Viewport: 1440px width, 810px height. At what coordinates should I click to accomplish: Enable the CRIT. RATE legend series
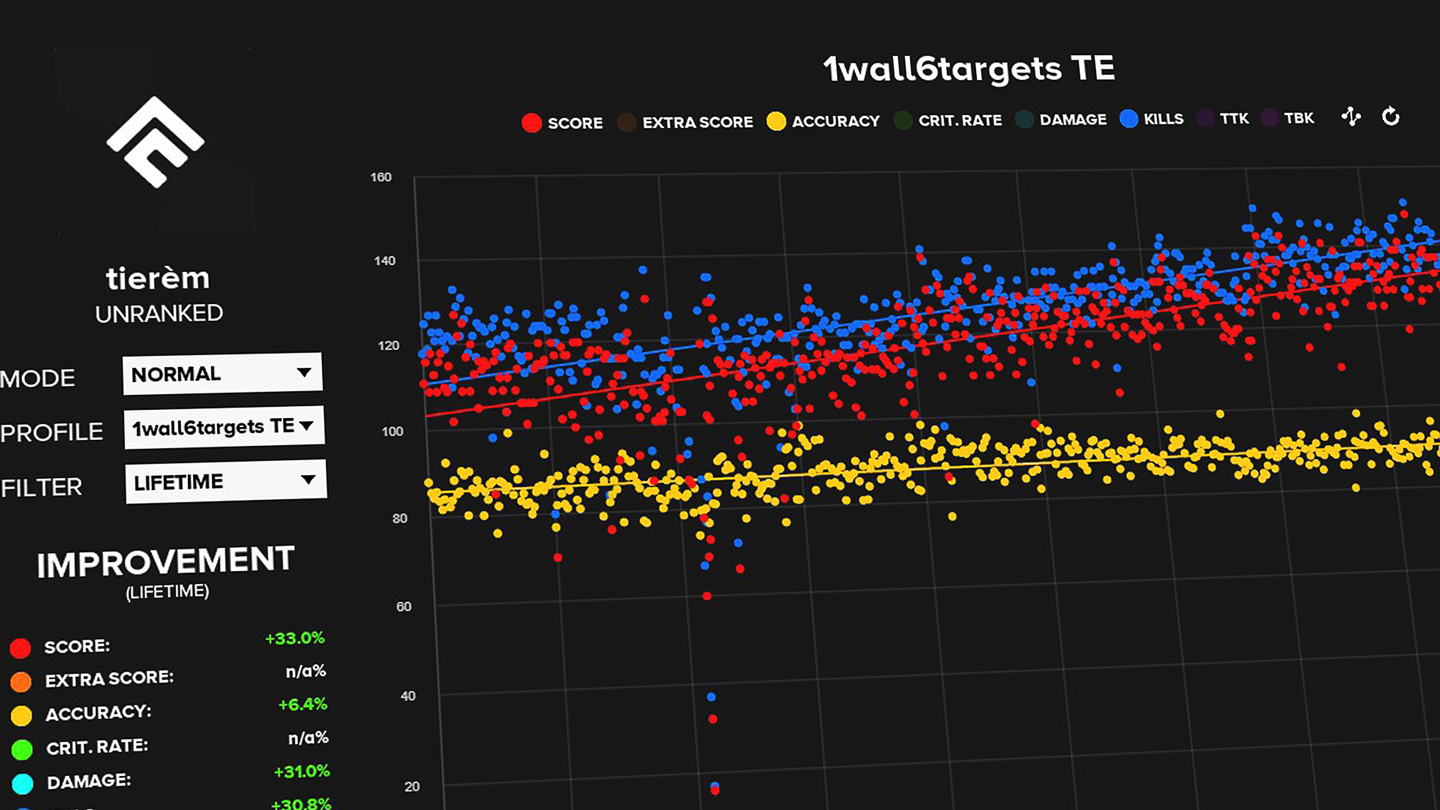(x=947, y=120)
